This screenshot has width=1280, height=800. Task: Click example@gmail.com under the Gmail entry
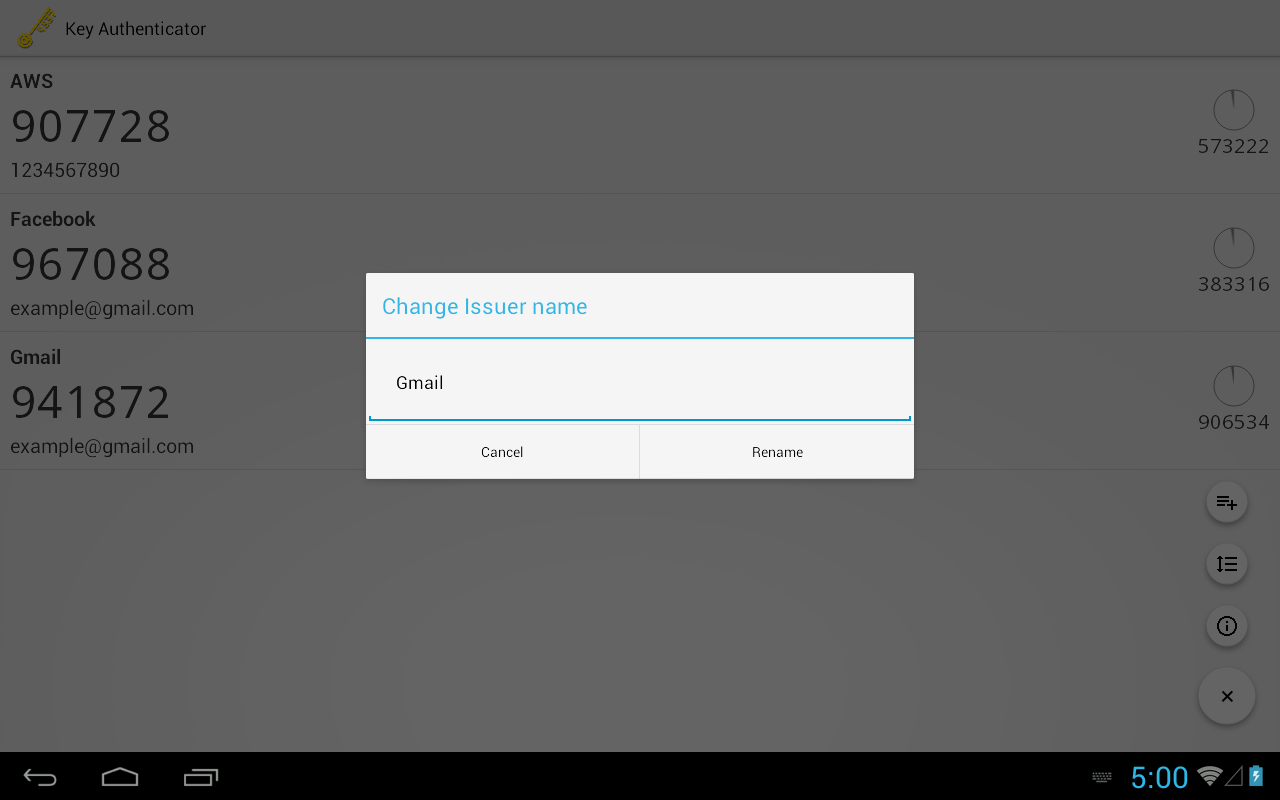tap(102, 446)
